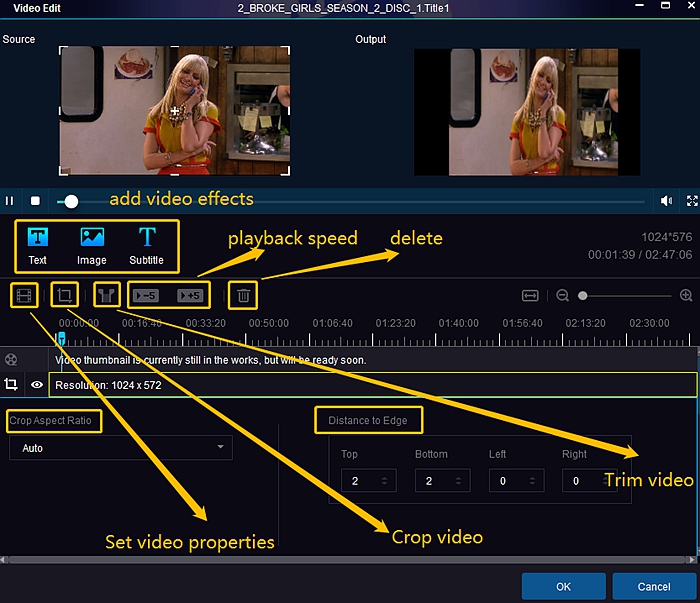
Task: Add a Text overlay
Action: [x=38, y=246]
